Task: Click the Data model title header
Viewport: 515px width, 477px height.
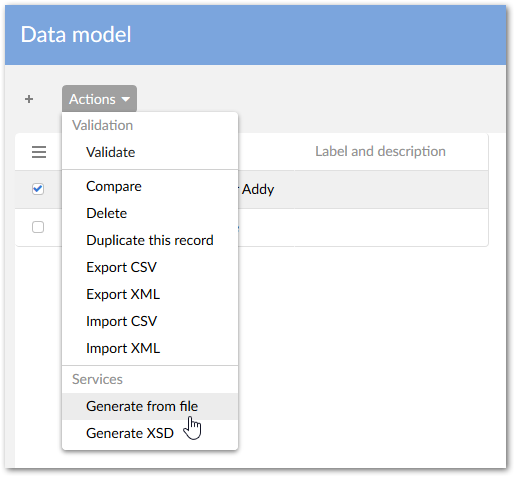Action: (76, 34)
